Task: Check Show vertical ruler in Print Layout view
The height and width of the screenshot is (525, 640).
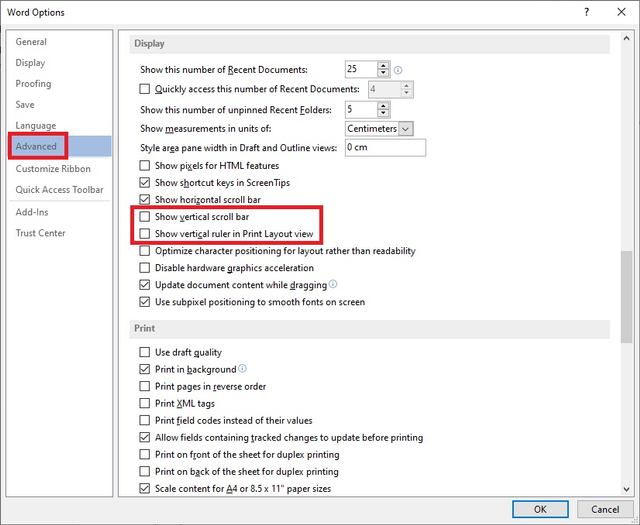Action: [x=144, y=234]
